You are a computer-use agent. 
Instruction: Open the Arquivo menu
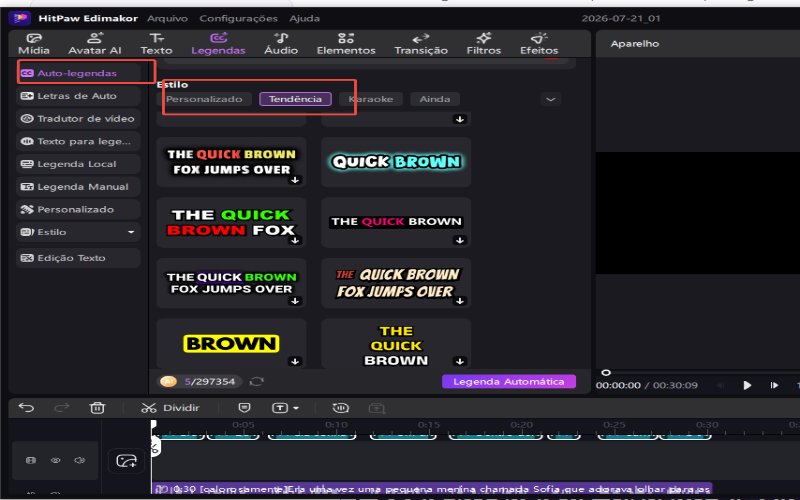pyautogui.click(x=167, y=18)
